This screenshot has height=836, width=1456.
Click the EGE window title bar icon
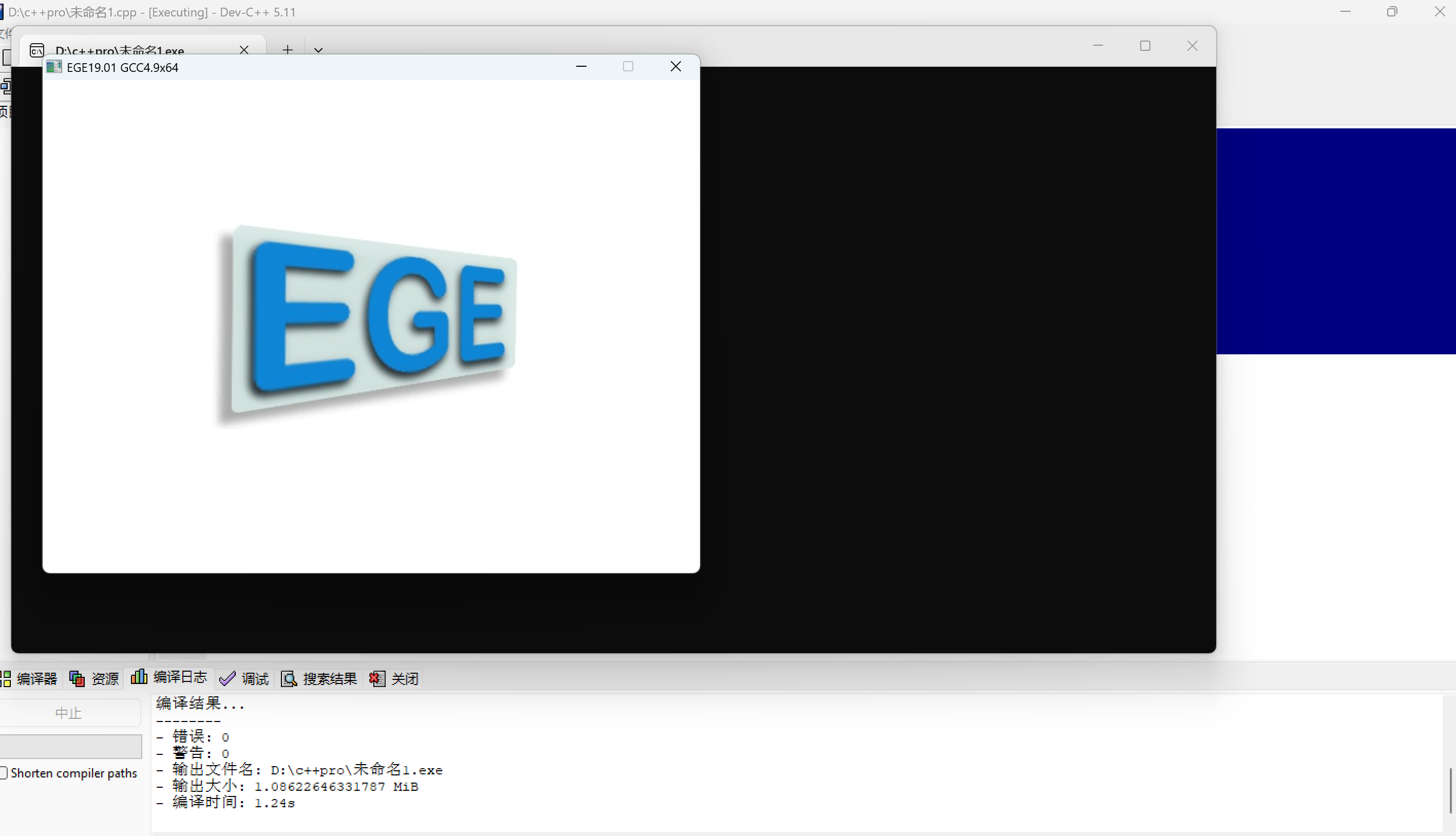54,67
